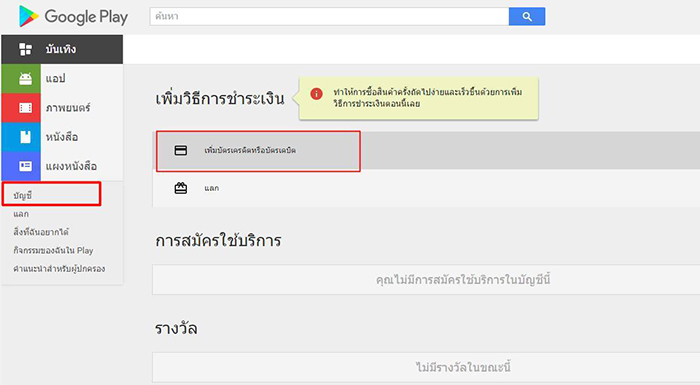Click ไม่มีรางวัลในขณะนี้ message

(463, 368)
